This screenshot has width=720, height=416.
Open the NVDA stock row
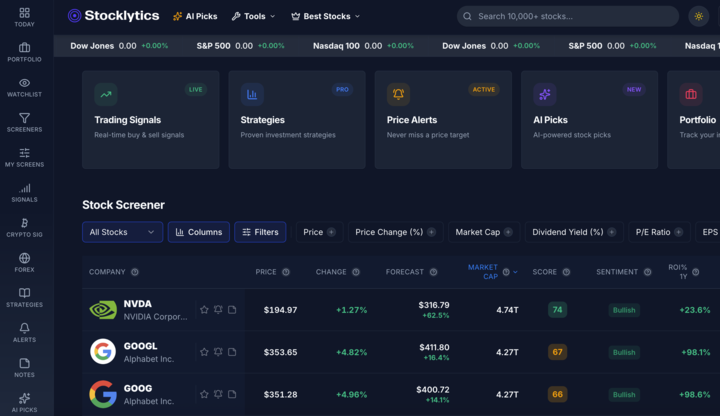(401, 309)
